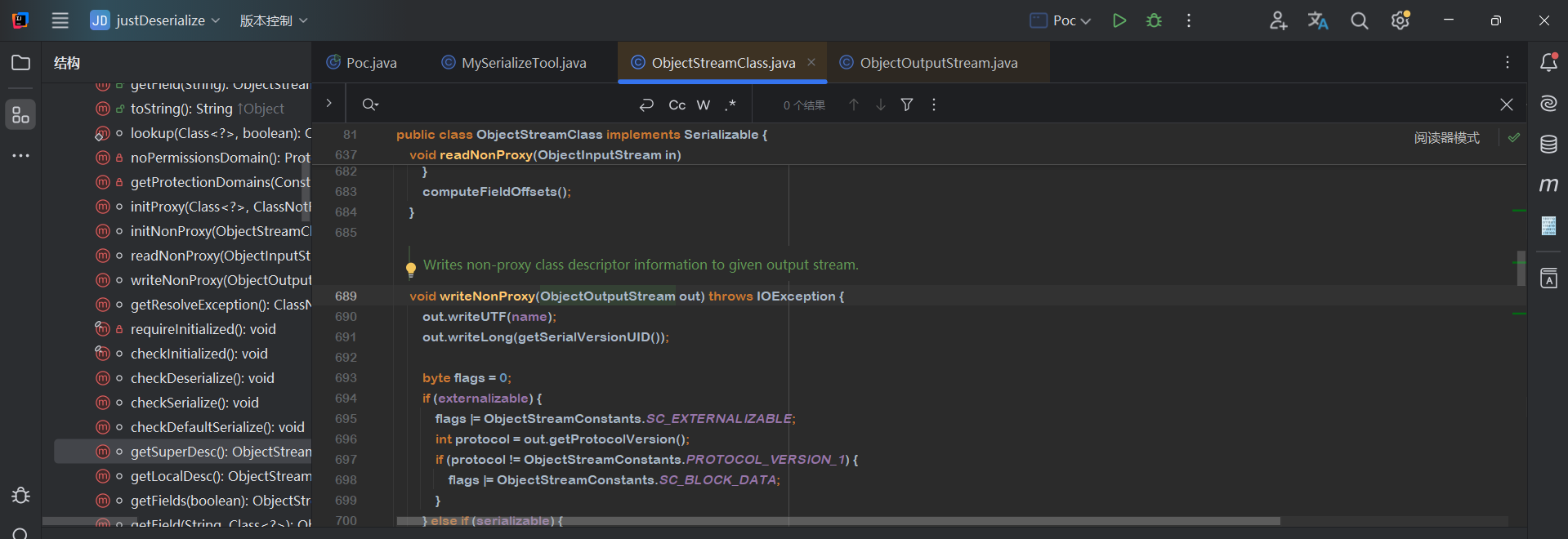Open the Project folder tool window
Viewport: 1568px width, 539px height.
pyautogui.click(x=21, y=63)
